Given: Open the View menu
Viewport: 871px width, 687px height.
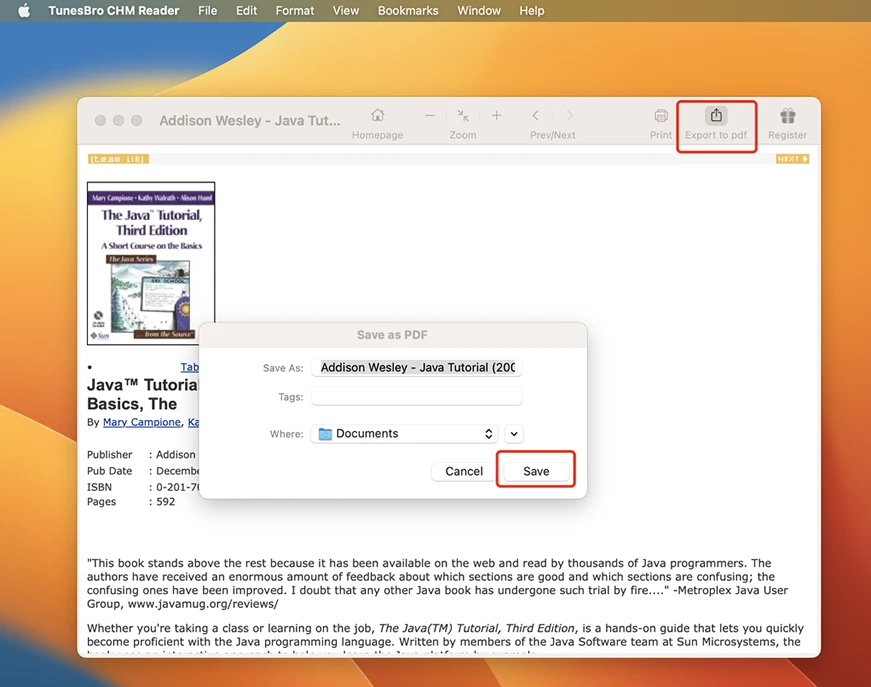Looking at the screenshot, I should (346, 11).
